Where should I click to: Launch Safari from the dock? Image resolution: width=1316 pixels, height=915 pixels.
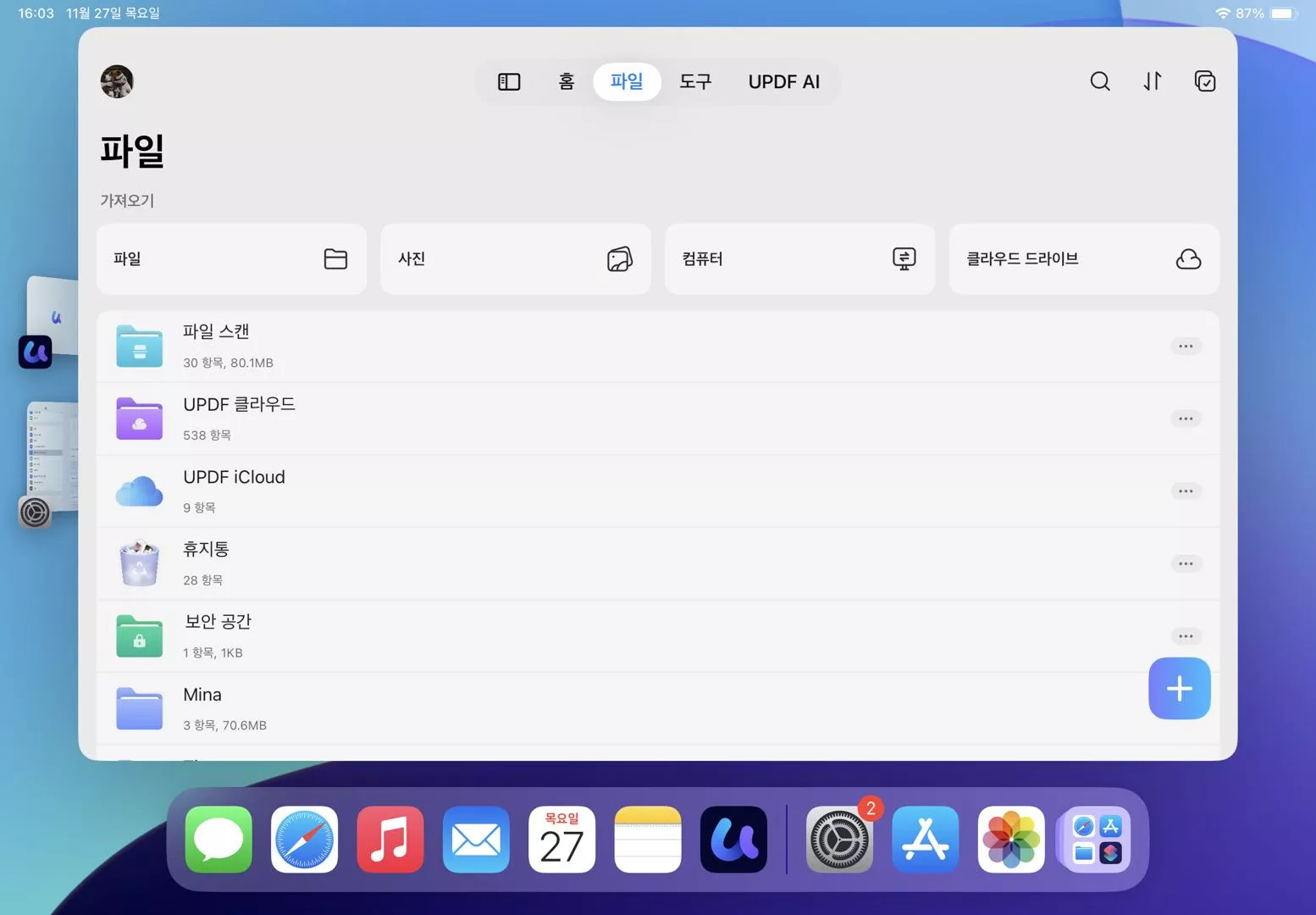pos(304,840)
